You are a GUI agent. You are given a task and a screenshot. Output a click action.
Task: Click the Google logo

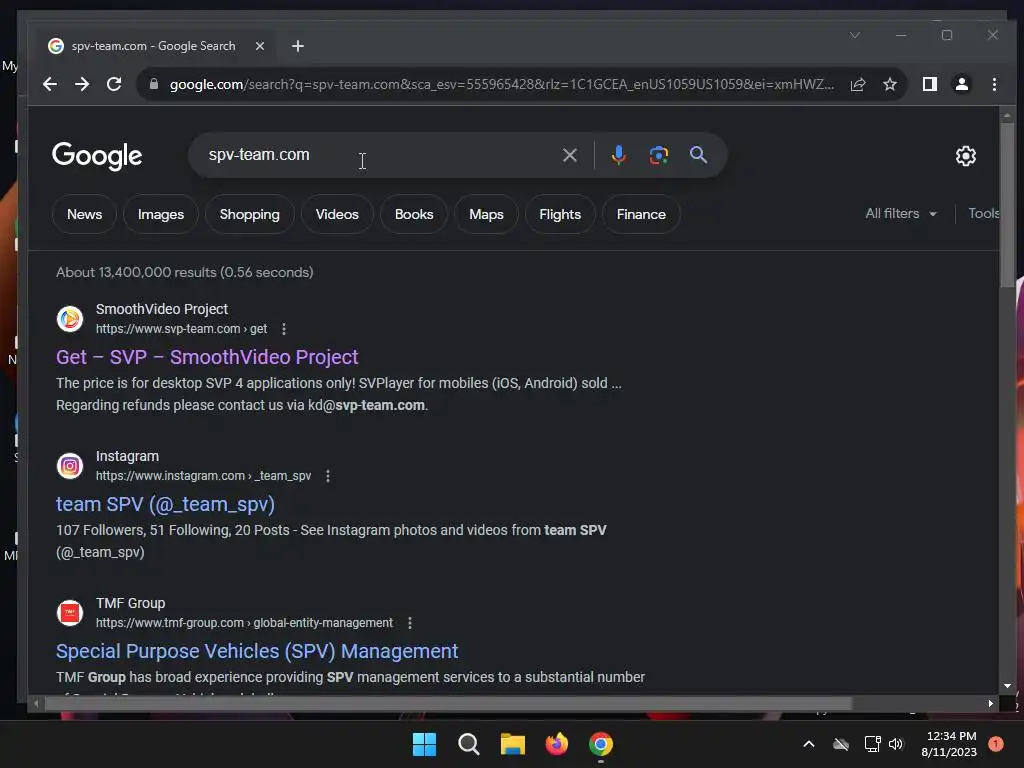tap(97, 156)
